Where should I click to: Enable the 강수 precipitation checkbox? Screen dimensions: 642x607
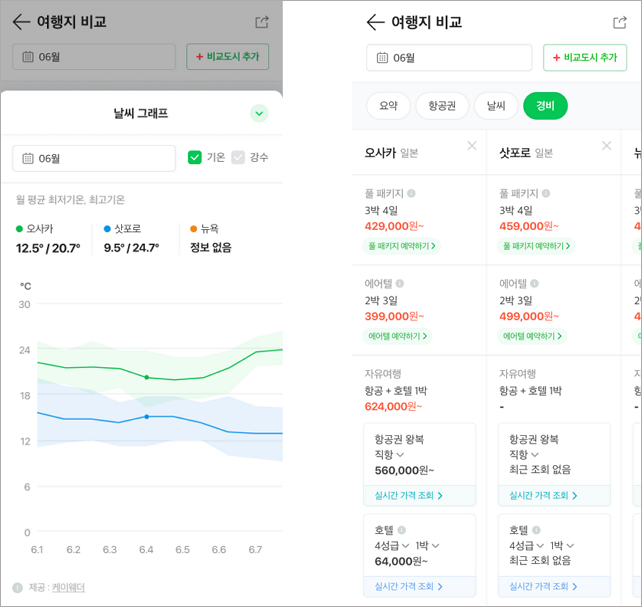pos(238,157)
